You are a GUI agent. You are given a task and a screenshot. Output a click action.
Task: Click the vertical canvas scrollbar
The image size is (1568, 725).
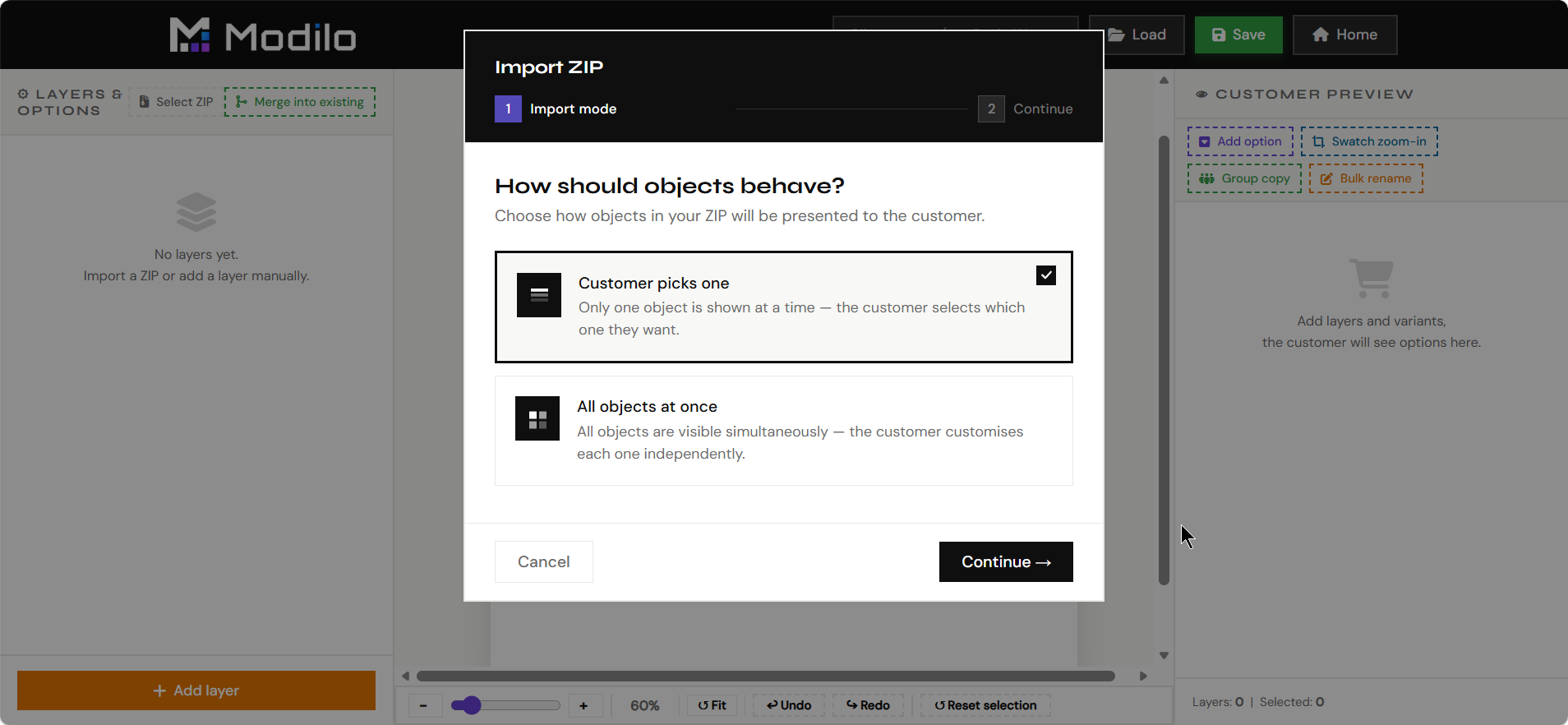pos(1164,360)
